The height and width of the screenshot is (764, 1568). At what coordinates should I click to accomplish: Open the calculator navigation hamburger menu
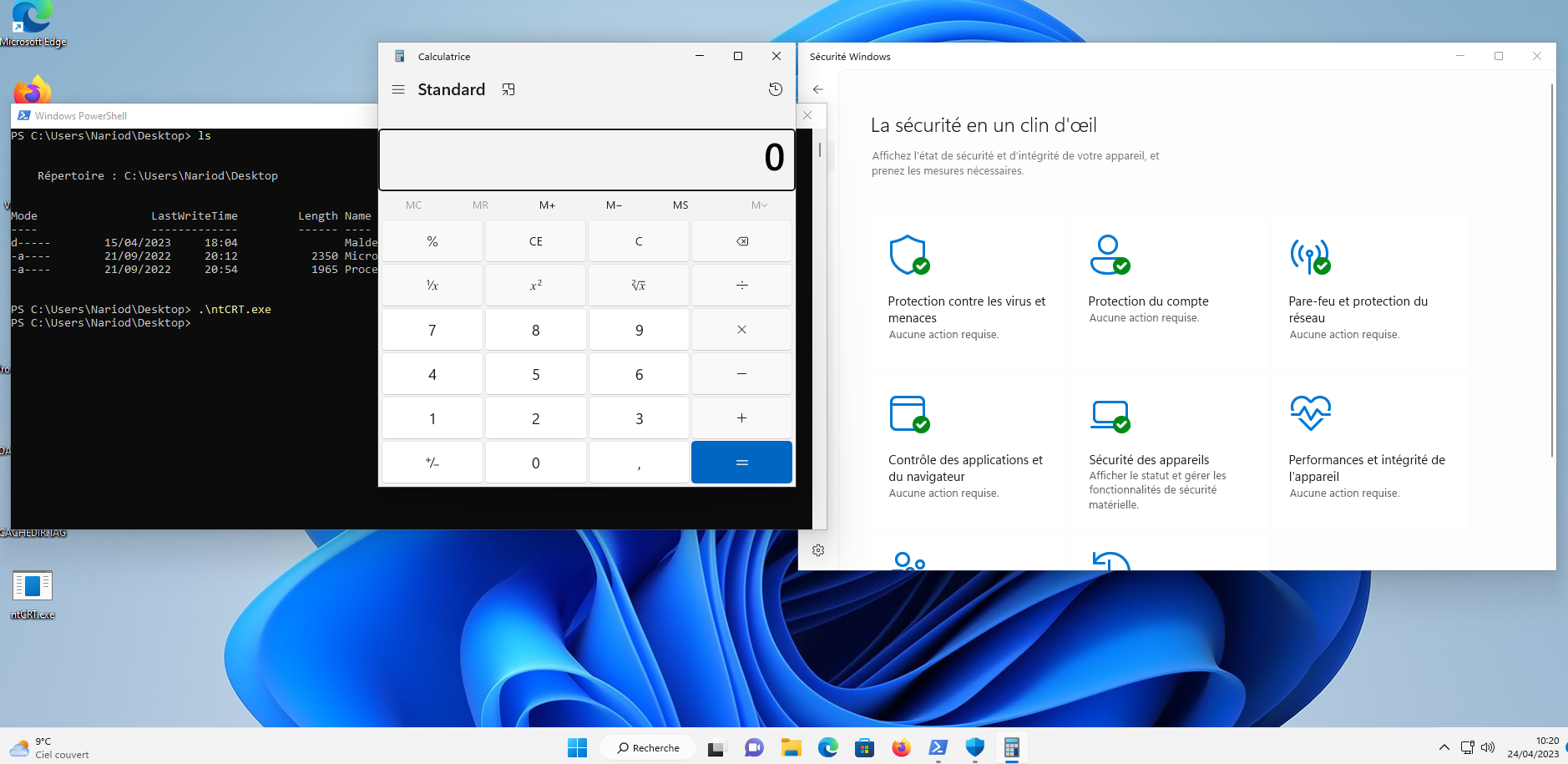[398, 89]
